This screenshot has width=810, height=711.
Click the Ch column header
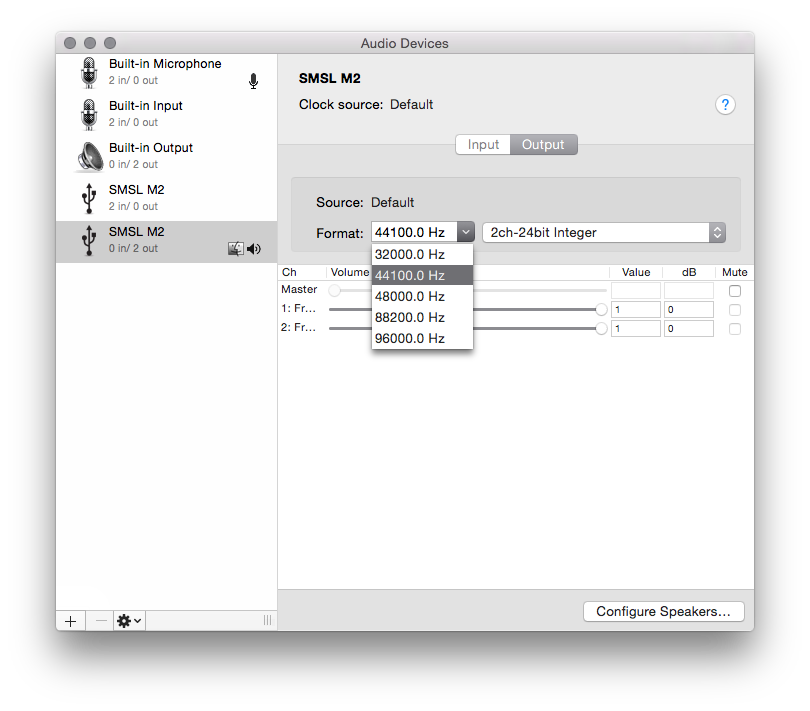point(289,272)
